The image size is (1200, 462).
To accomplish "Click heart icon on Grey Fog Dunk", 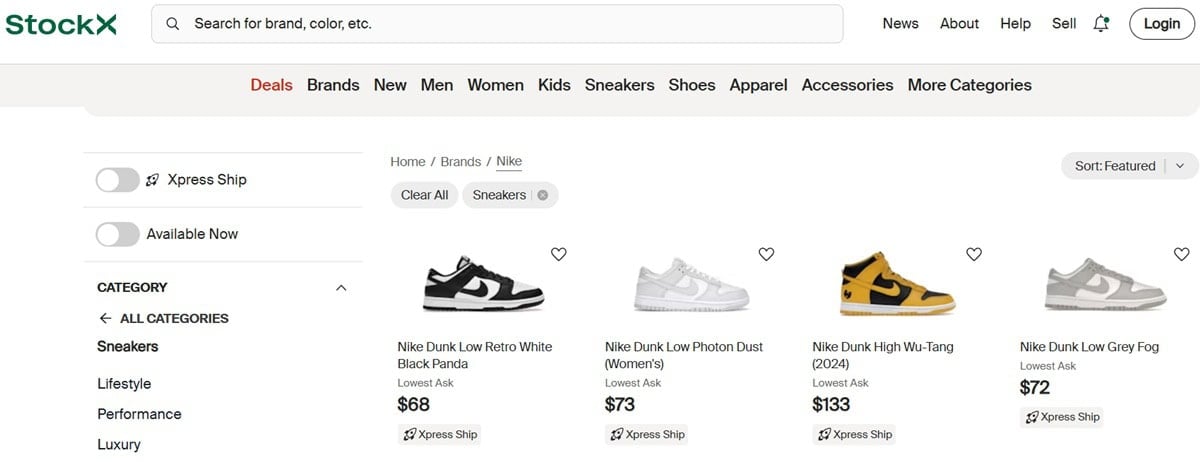I will coord(1181,254).
